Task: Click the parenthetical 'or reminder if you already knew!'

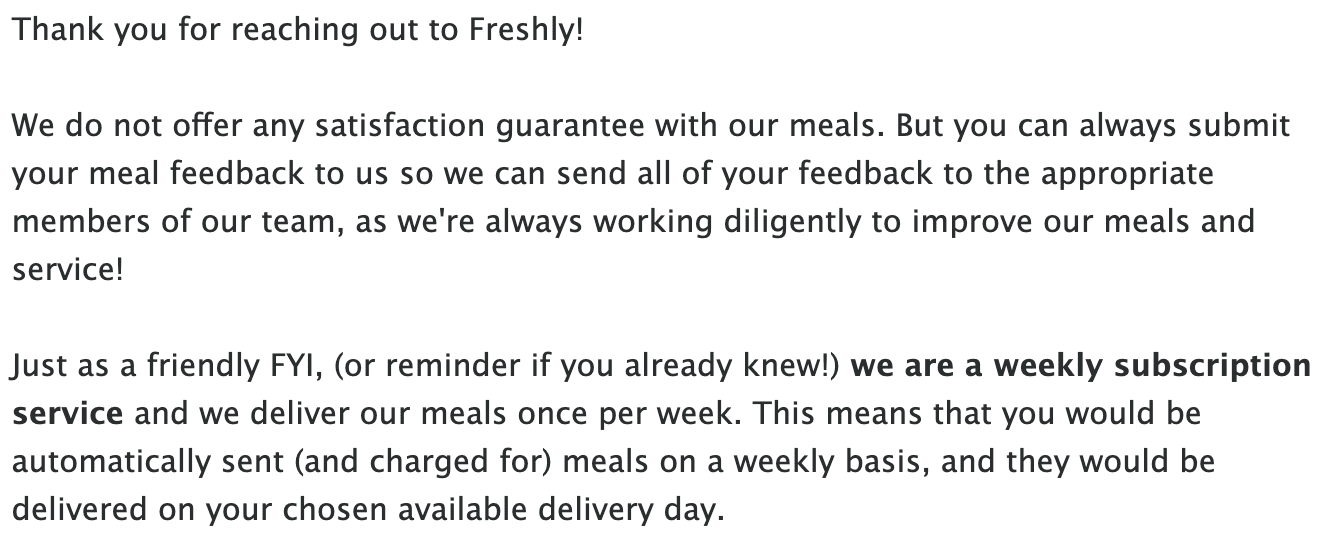Action: tap(587, 367)
